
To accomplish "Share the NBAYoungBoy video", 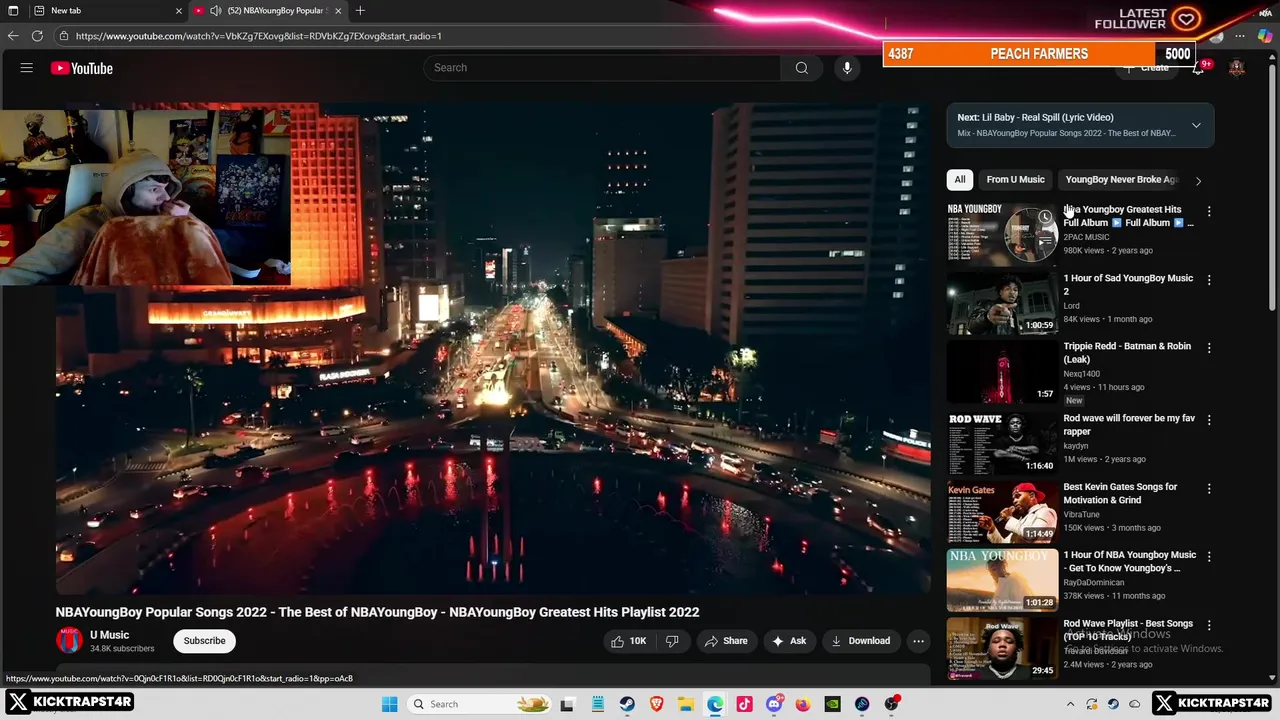I will (x=726, y=641).
